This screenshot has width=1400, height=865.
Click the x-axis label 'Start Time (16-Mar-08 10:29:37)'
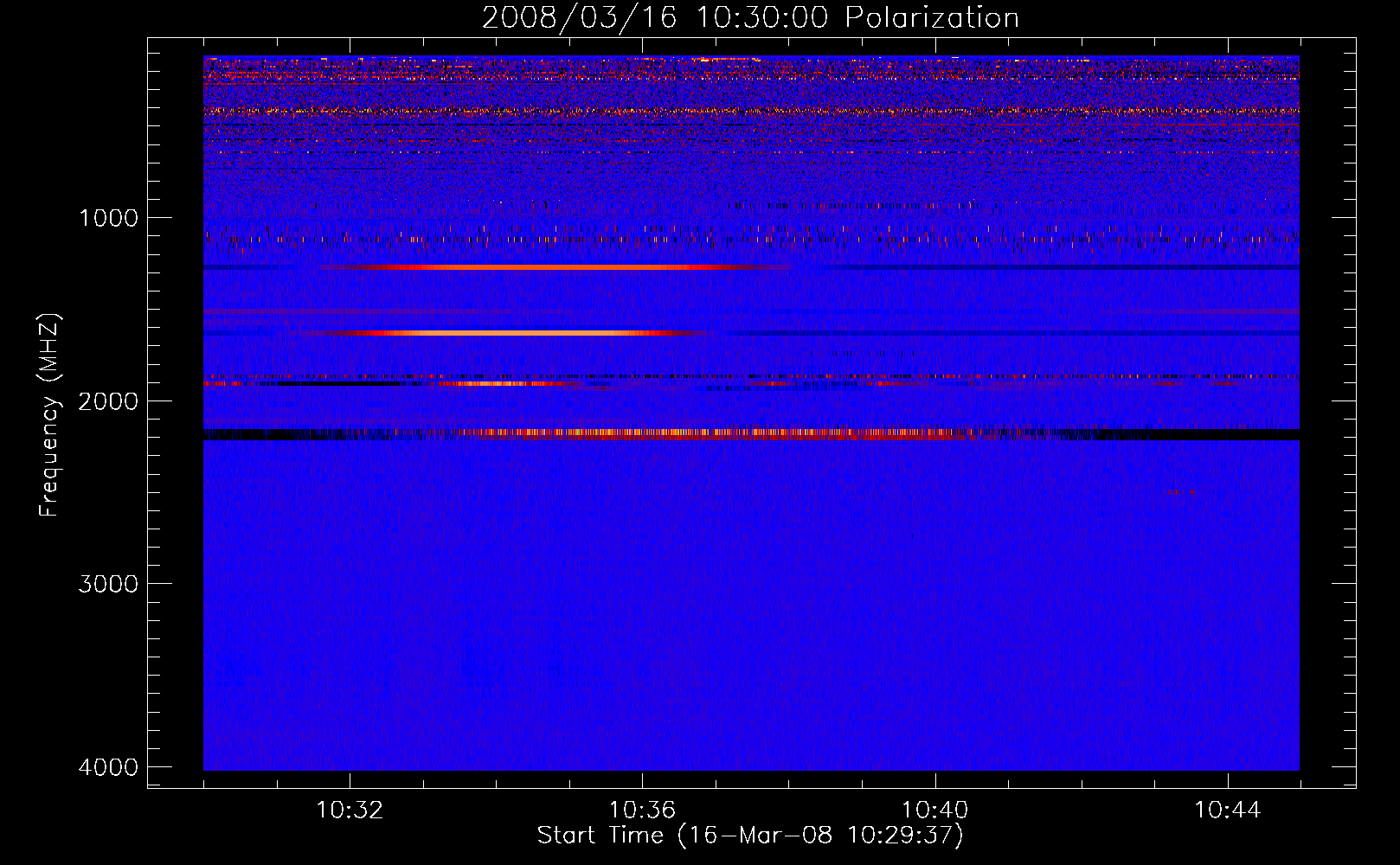coord(750,836)
